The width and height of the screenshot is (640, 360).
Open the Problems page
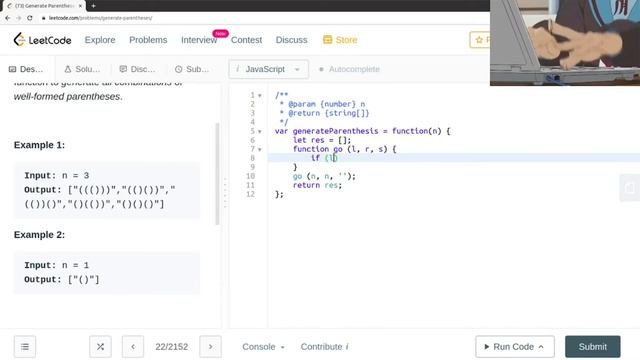[148, 40]
